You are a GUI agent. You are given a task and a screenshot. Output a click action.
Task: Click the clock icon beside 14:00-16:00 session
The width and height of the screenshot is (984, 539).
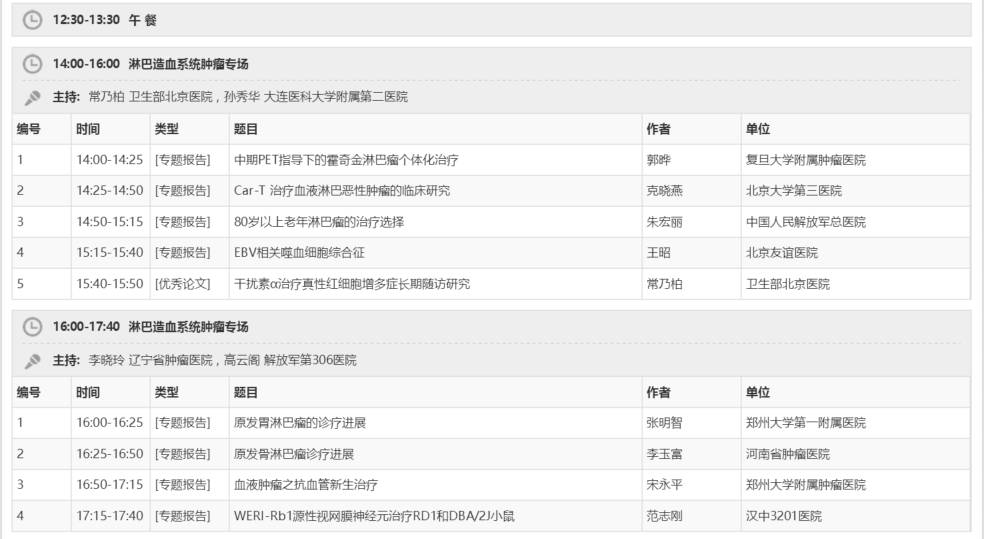coord(32,64)
